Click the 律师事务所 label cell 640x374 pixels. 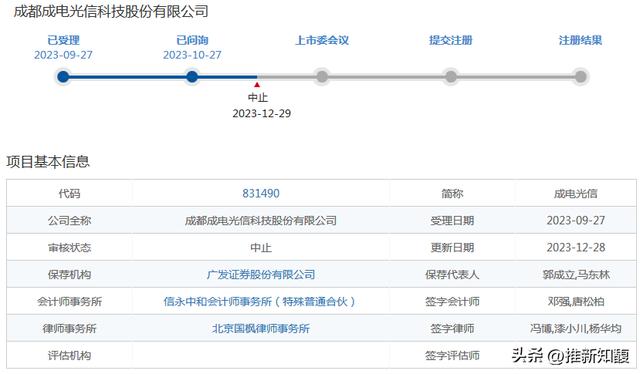pos(69,328)
